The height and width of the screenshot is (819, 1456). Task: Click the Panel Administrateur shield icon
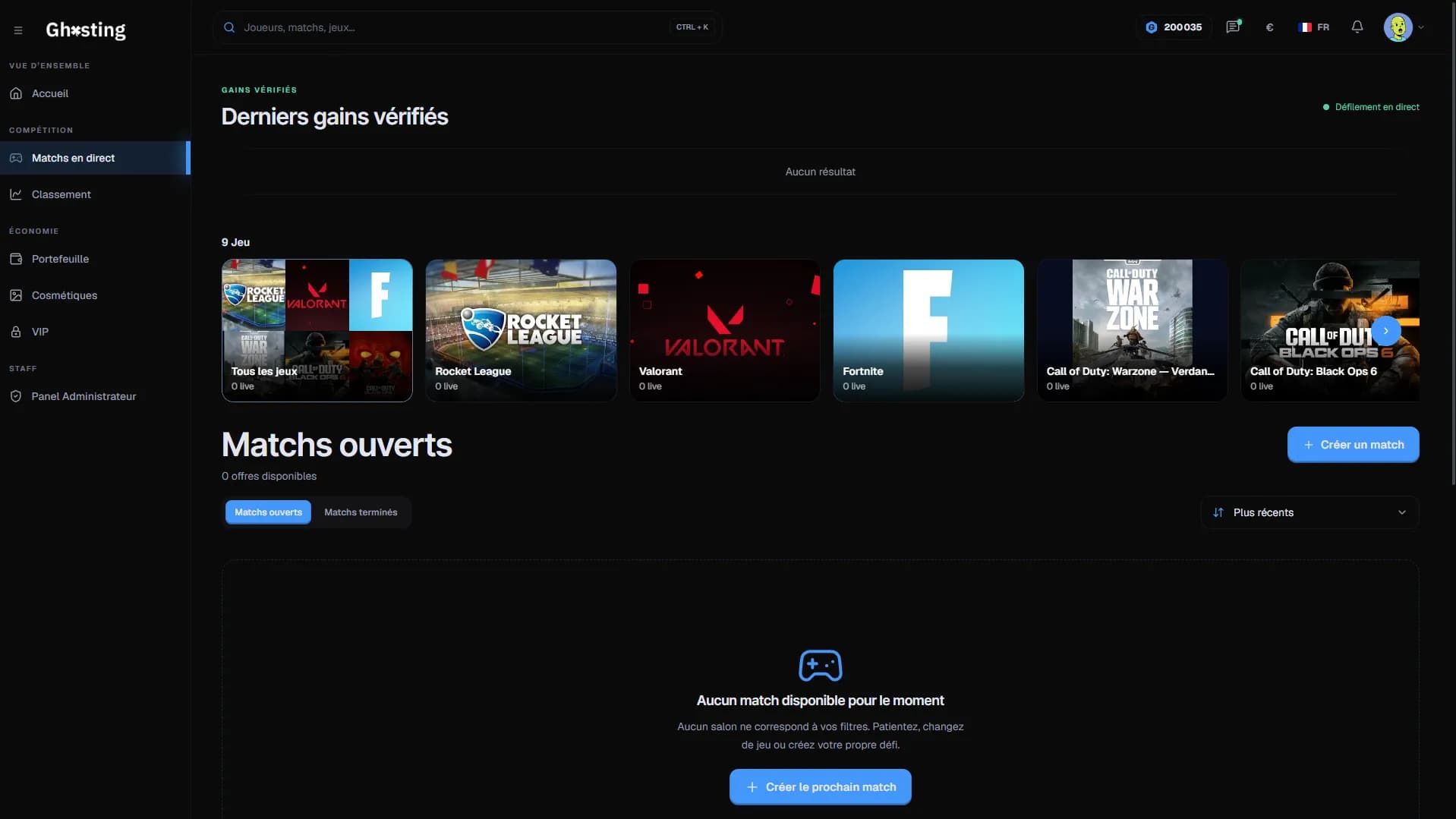point(16,396)
